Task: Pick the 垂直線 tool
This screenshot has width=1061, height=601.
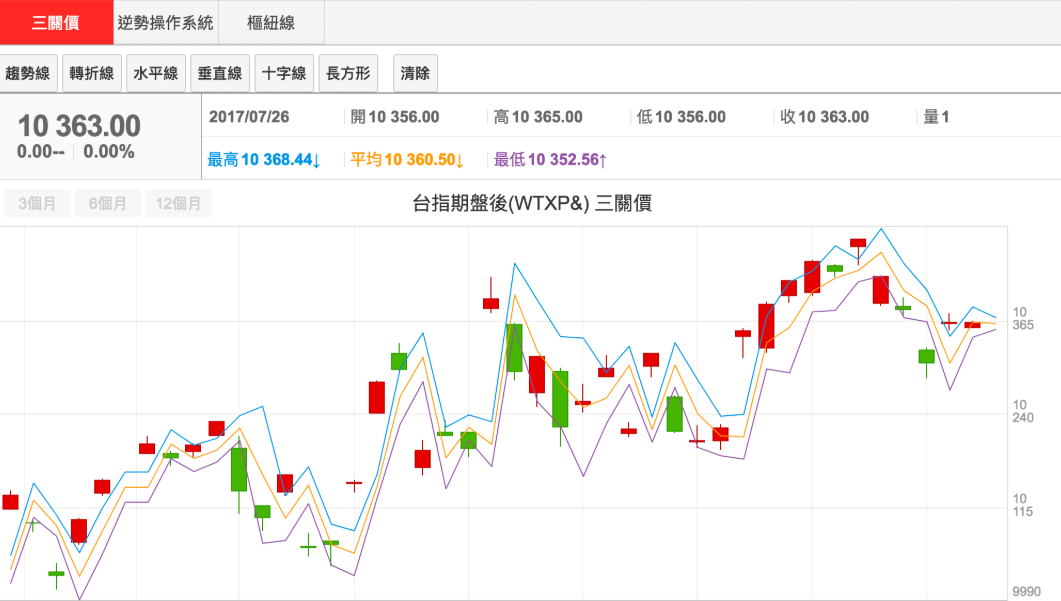Action: [x=220, y=73]
